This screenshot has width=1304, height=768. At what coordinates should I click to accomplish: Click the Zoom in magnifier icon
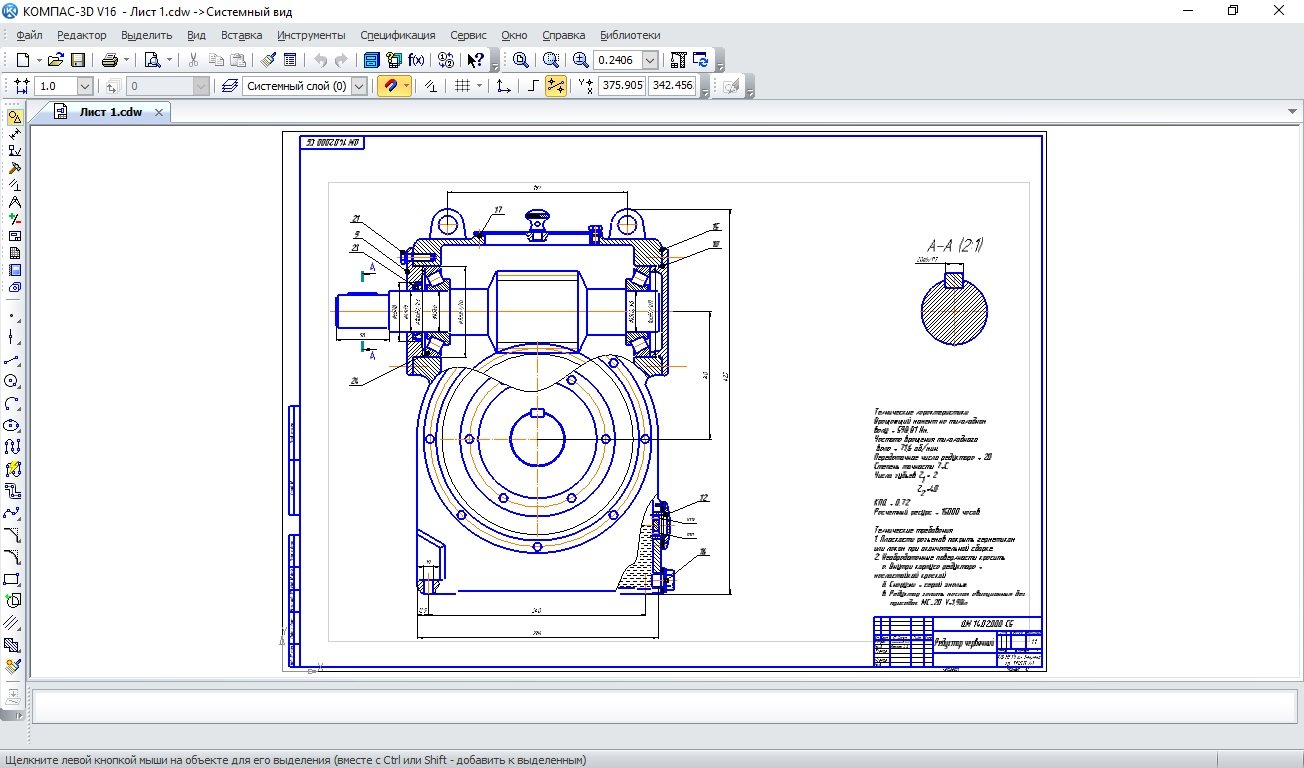click(x=581, y=60)
